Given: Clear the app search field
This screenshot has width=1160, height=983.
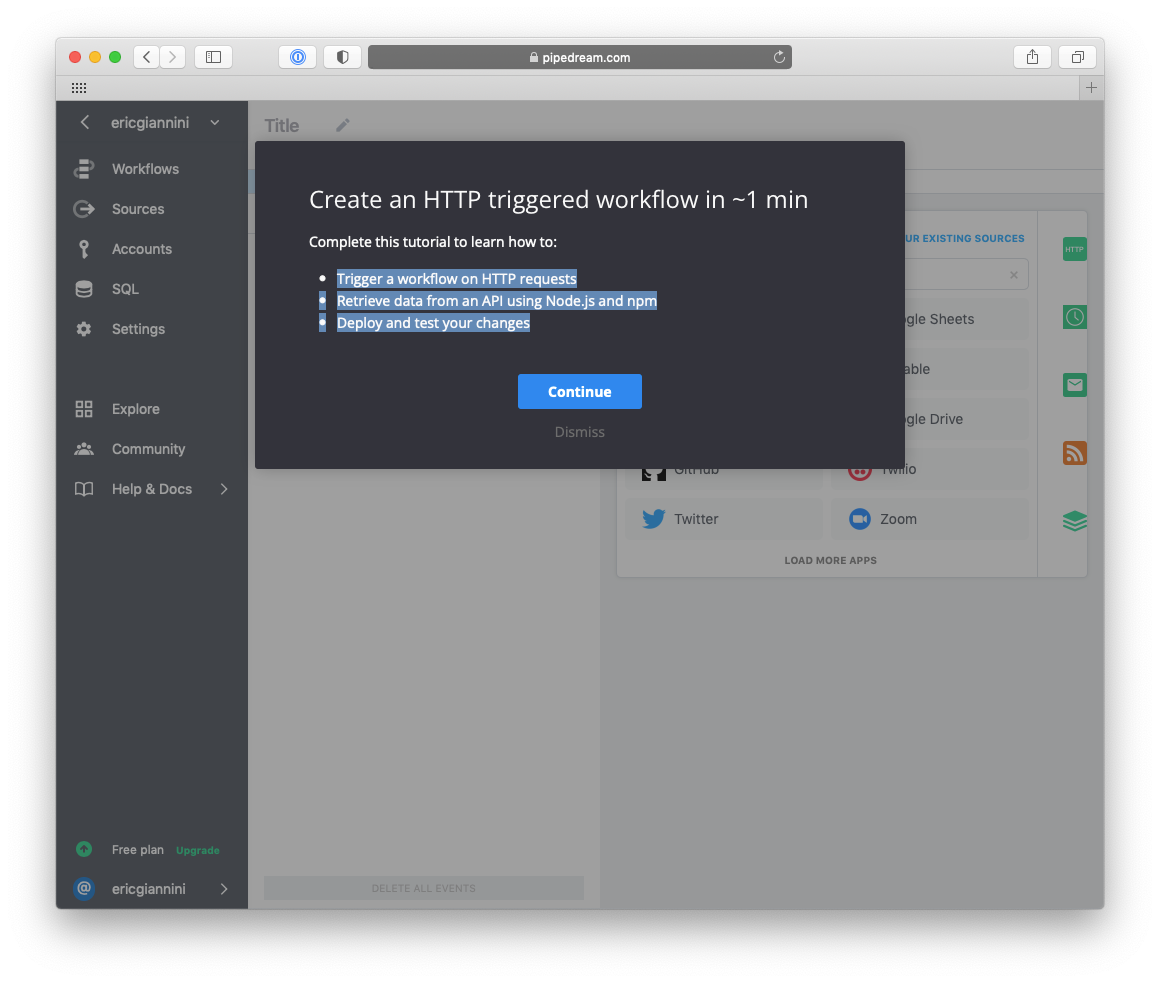Looking at the screenshot, I should pos(1014,275).
